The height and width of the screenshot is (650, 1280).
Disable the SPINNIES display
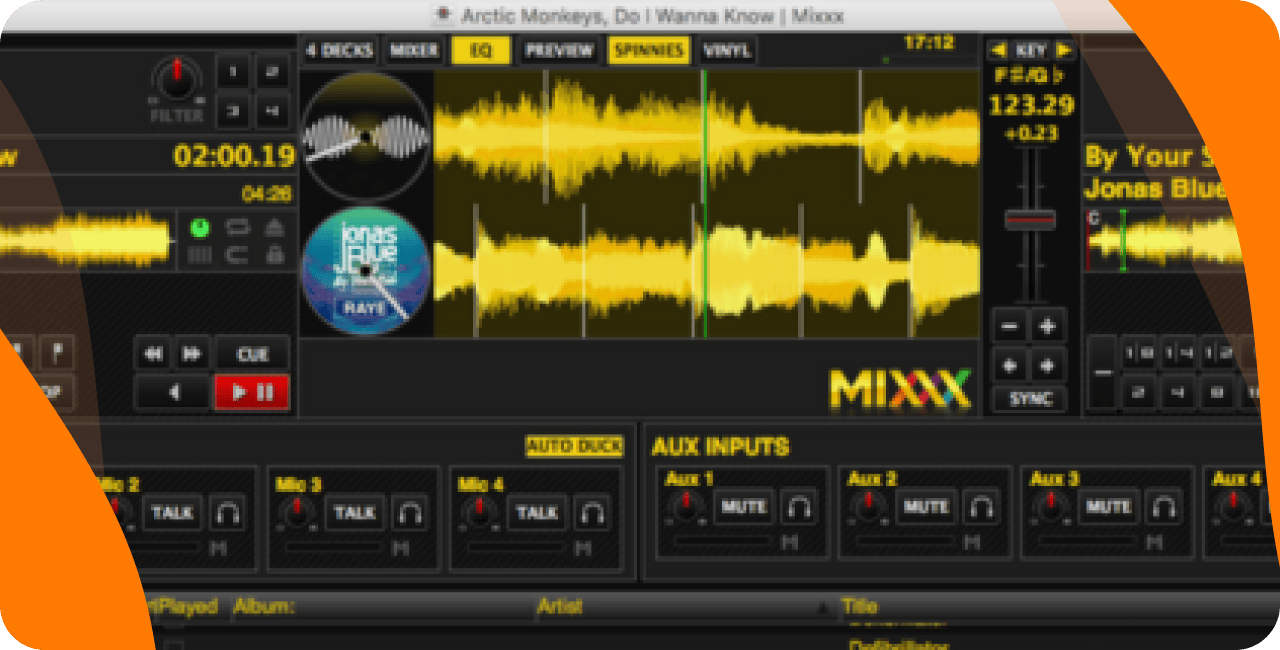click(x=648, y=49)
